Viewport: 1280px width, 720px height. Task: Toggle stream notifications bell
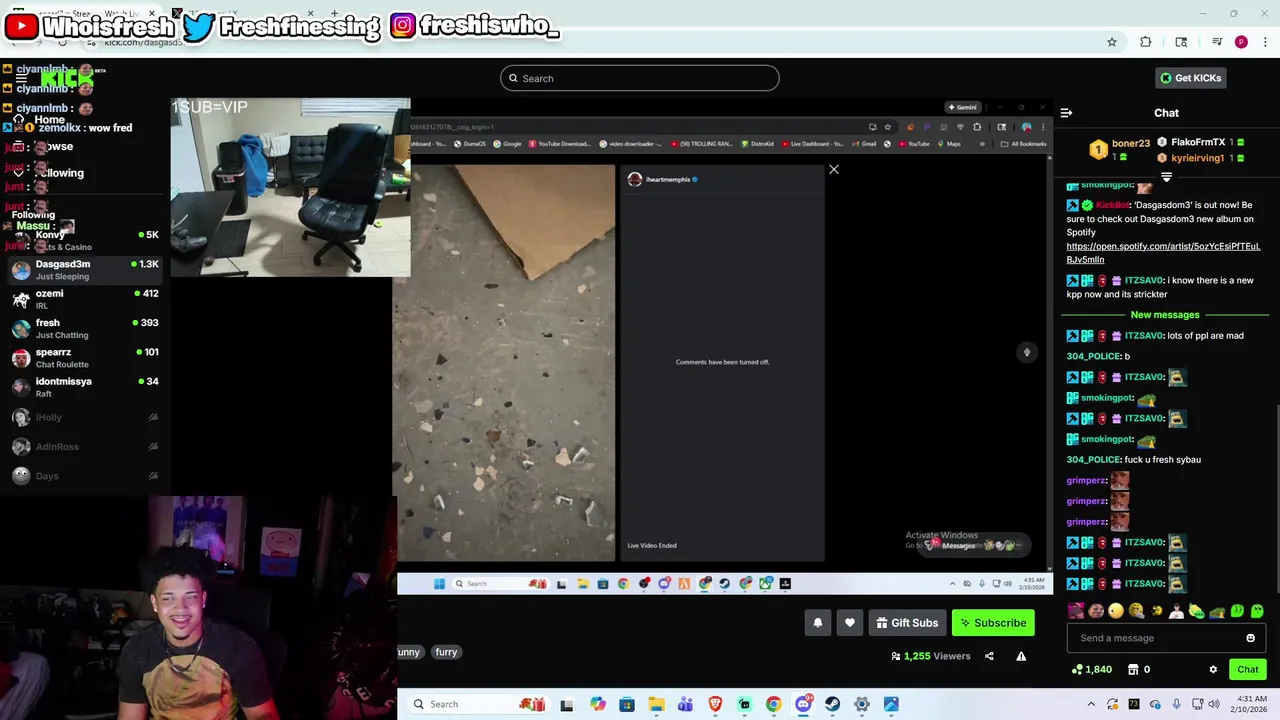point(818,623)
